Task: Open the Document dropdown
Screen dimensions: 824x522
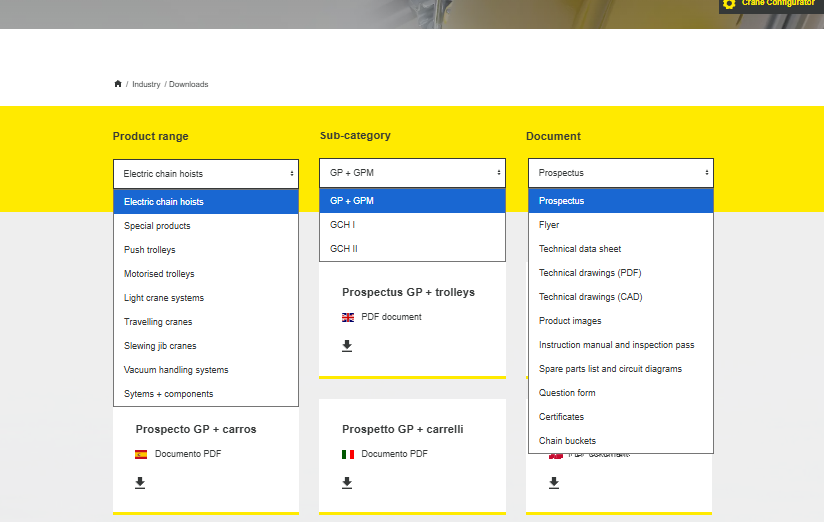Action: (620, 173)
